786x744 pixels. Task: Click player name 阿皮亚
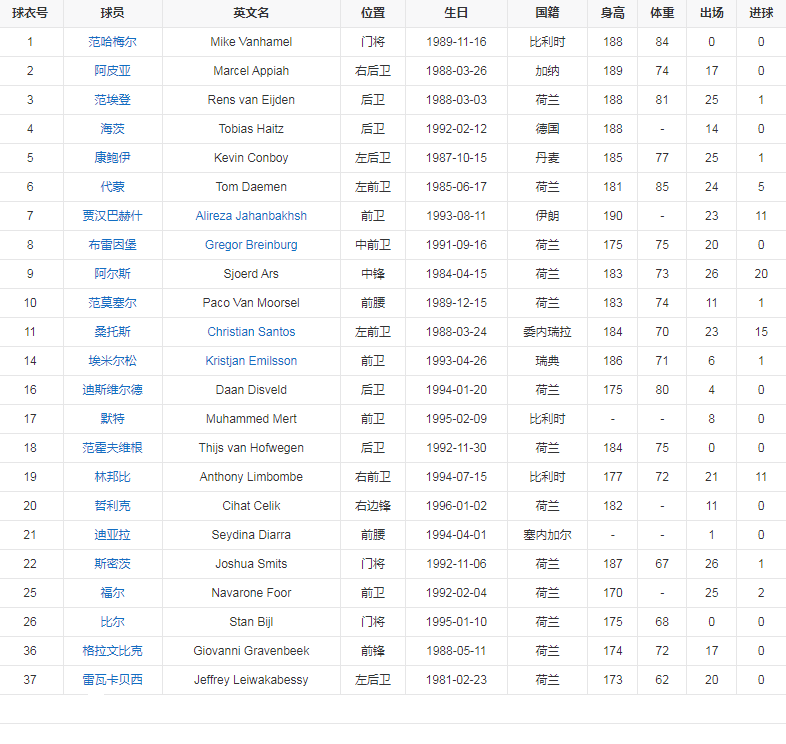click(x=112, y=71)
